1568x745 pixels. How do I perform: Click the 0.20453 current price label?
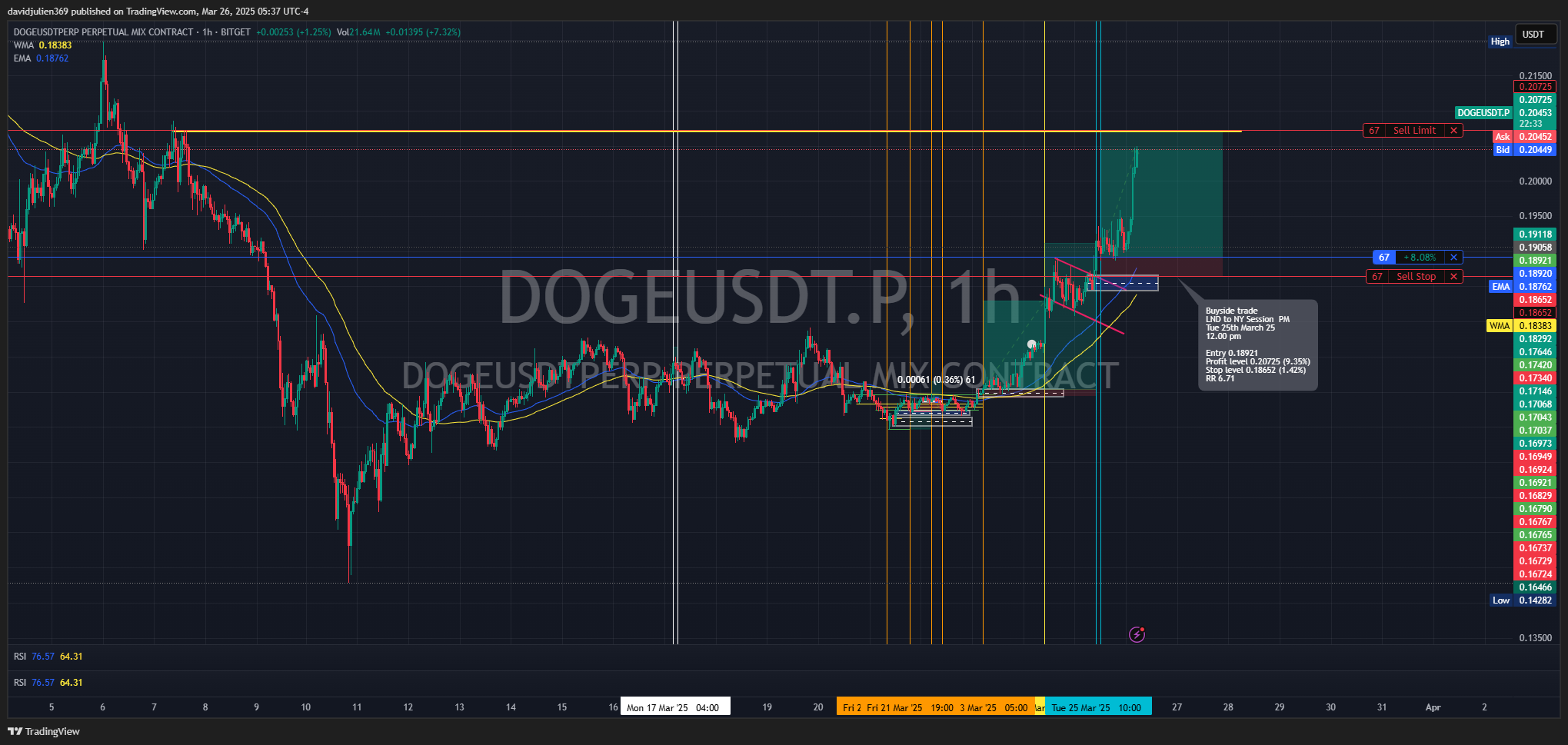coord(1535,113)
